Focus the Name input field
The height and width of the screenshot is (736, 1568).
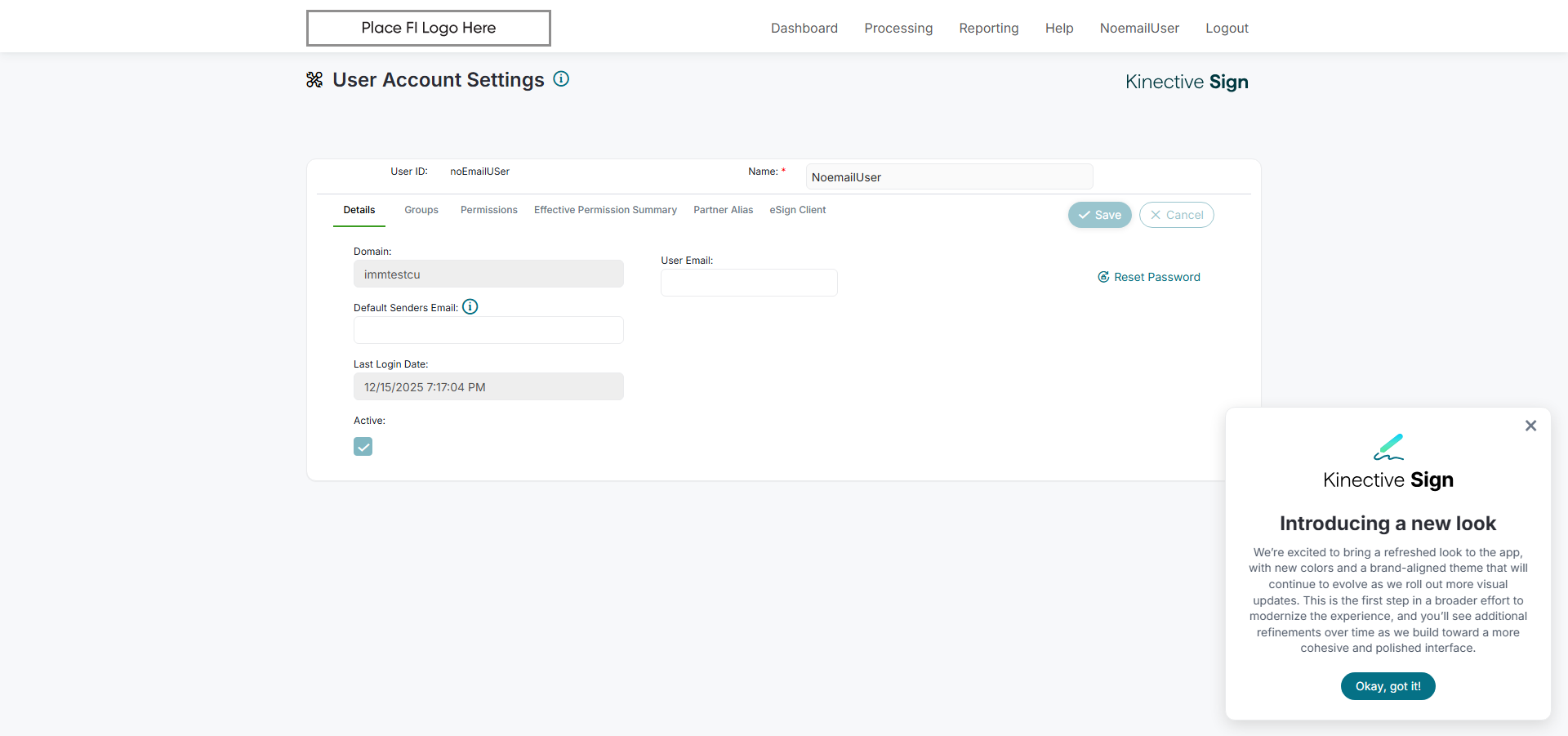pyautogui.click(x=950, y=176)
